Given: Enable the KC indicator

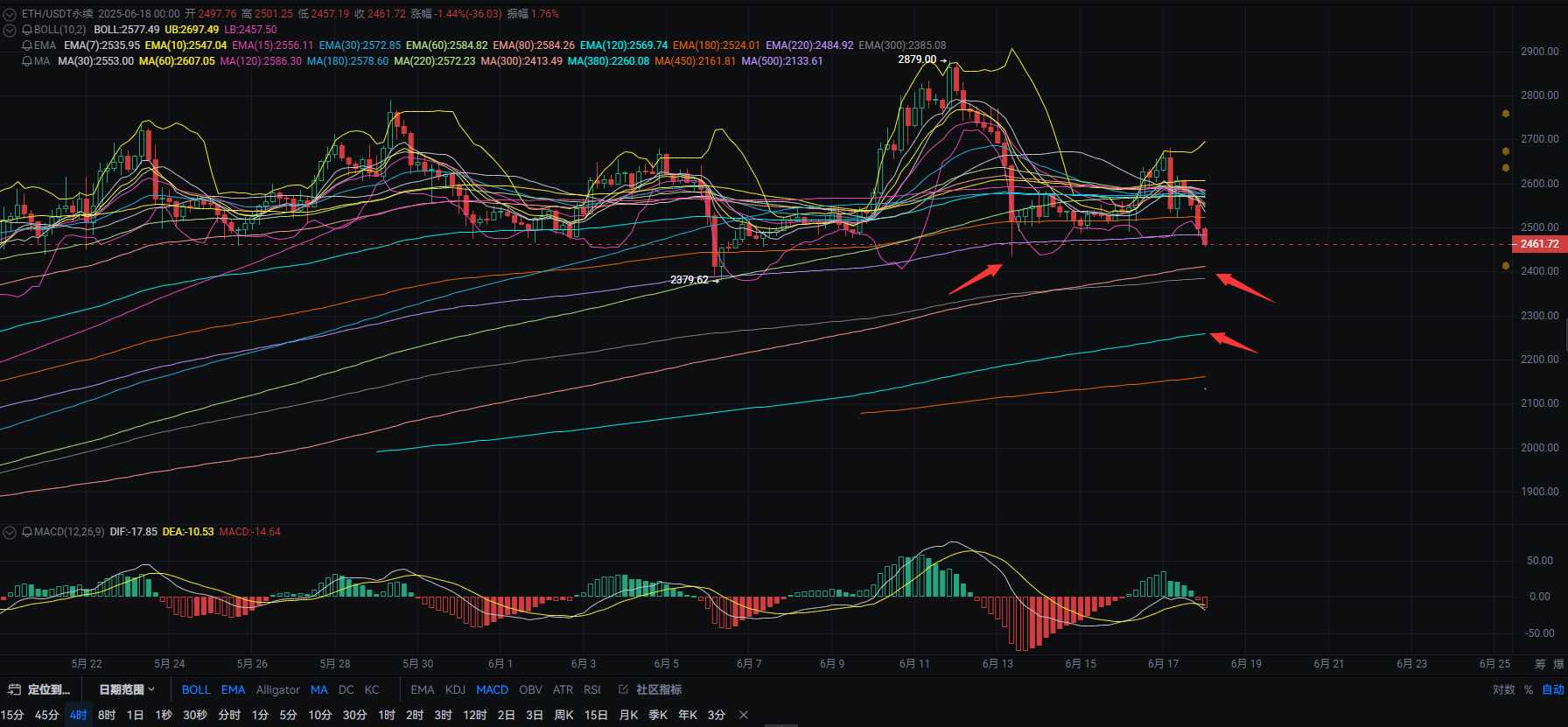Looking at the screenshot, I should click(x=372, y=689).
